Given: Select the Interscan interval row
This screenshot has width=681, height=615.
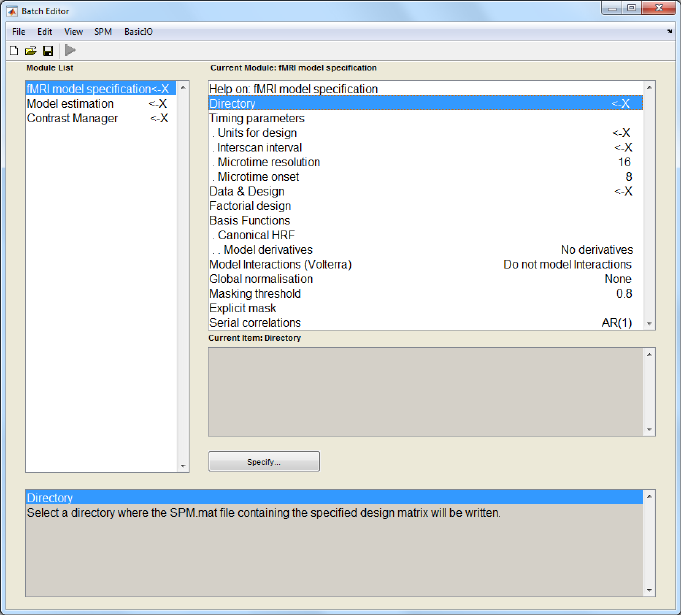Looking at the screenshot, I should [426, 147].
